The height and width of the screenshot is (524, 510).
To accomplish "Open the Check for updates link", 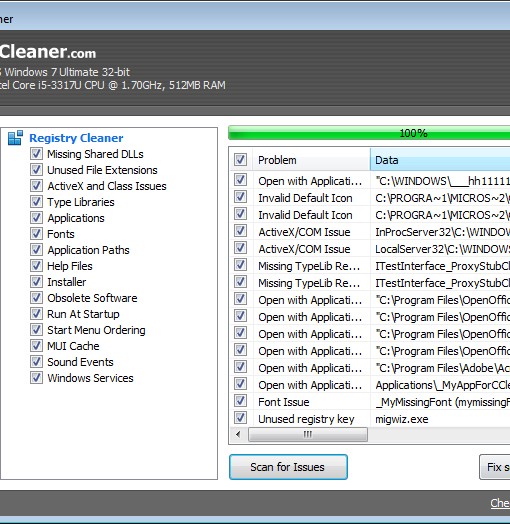I will click(x=500, y=503).
